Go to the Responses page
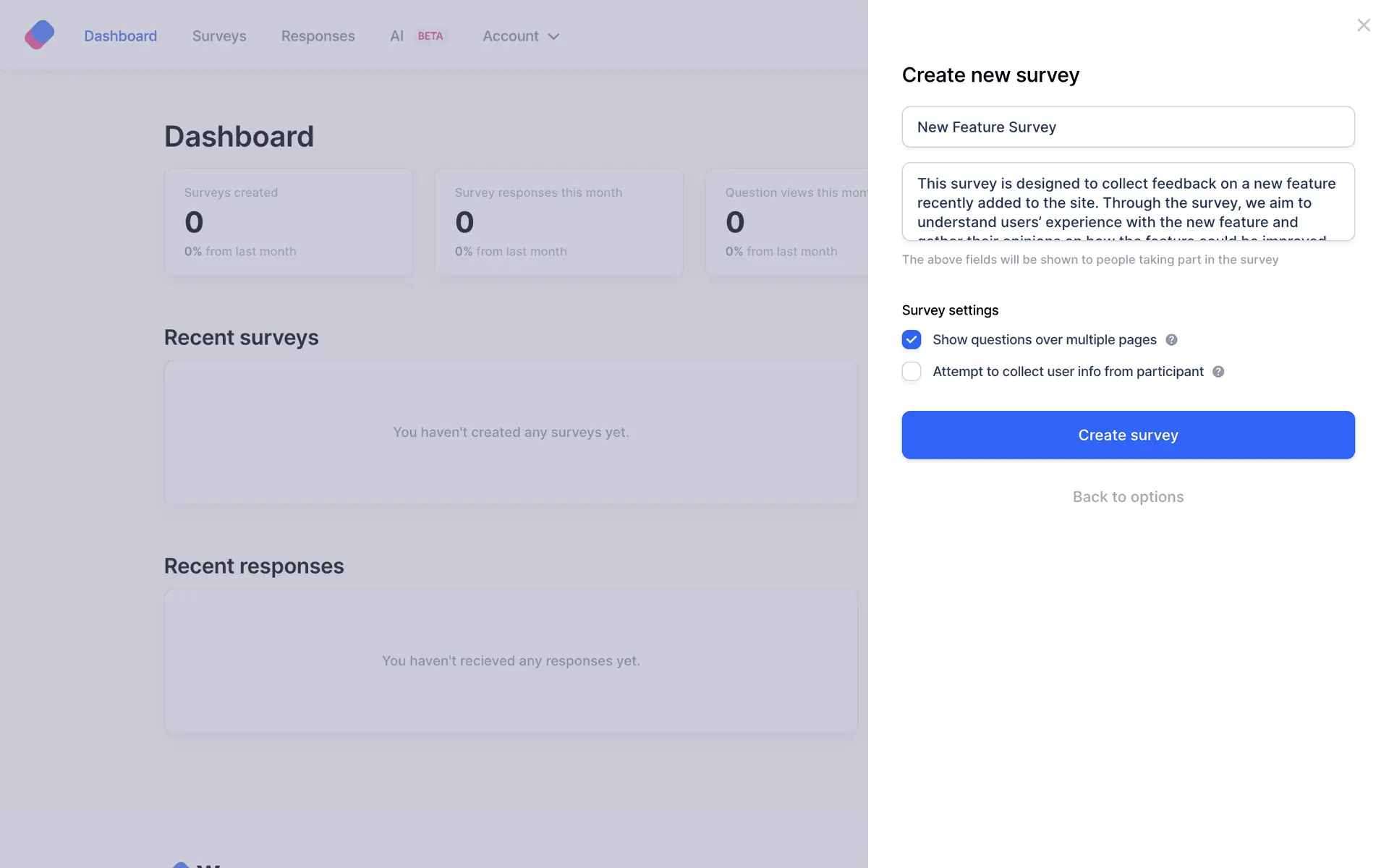1389x868 pixels. point(318,36)
